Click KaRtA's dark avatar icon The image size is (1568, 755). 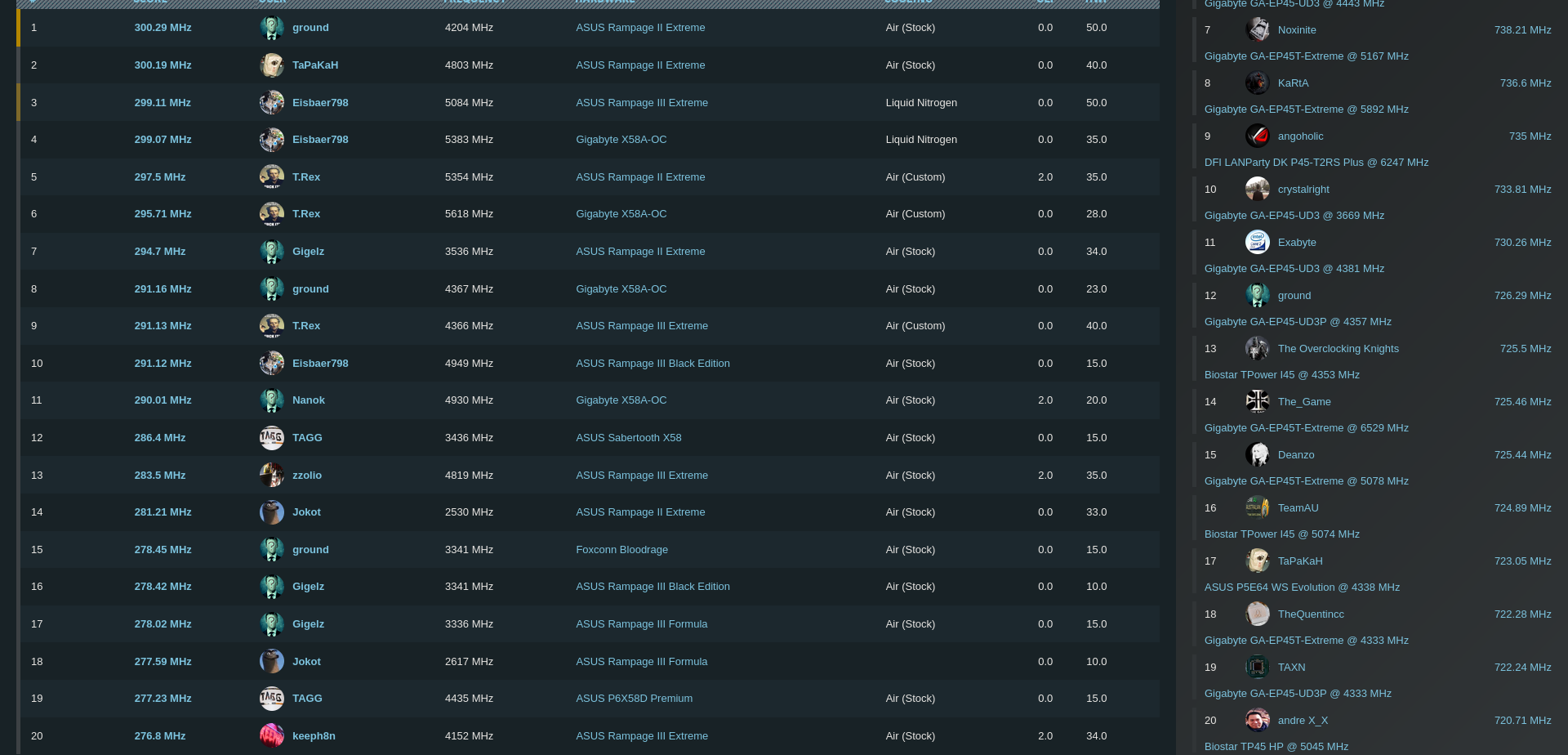click(1257, 83)
